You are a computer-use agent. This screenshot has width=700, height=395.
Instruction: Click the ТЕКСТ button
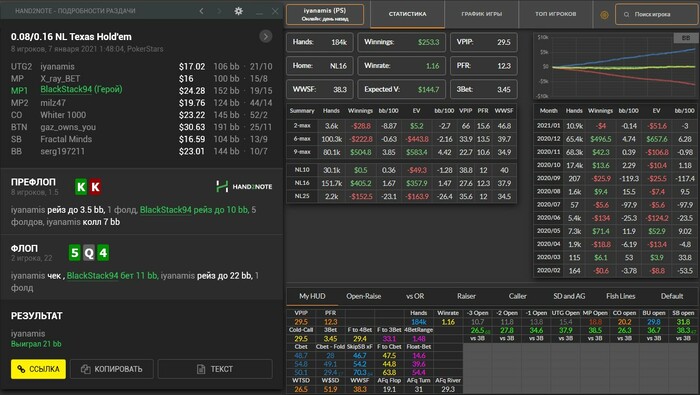pos(215,369)
